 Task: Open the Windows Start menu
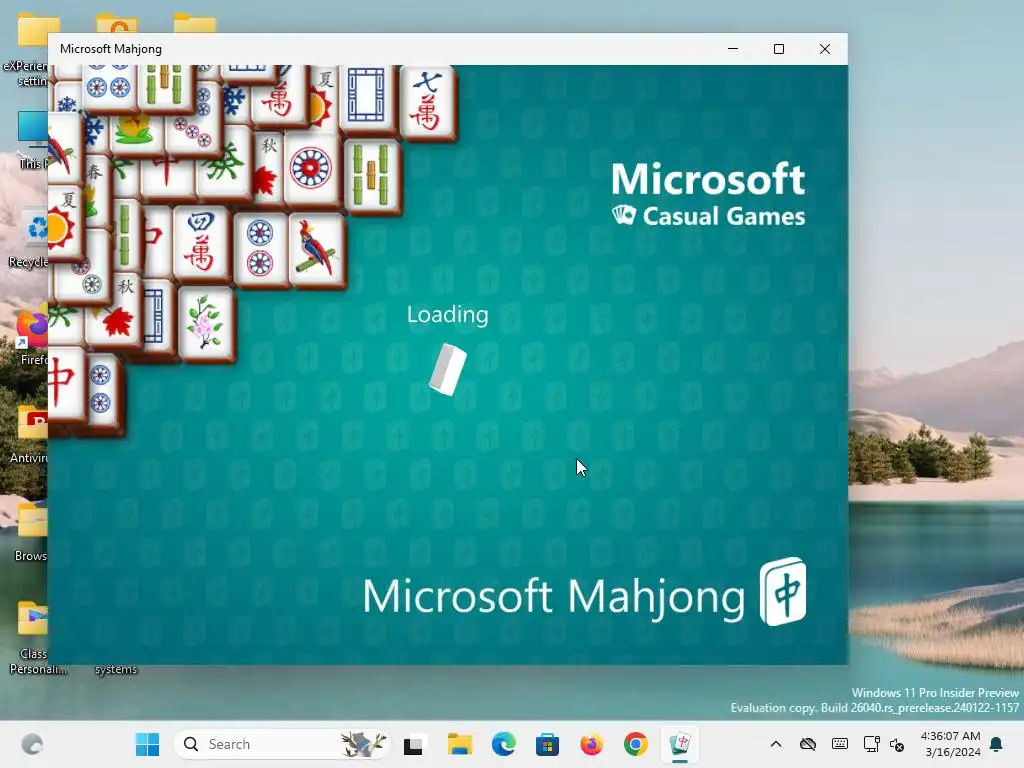(x=147, y=744)
